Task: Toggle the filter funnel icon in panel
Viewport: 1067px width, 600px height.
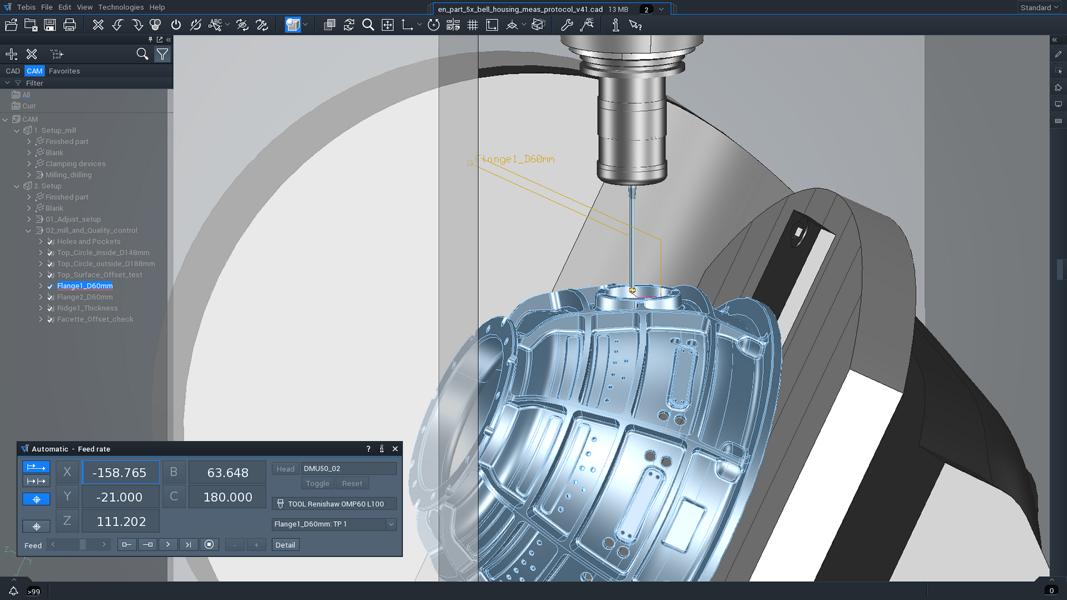Action: pyautogui.click(x=162, y=54)
